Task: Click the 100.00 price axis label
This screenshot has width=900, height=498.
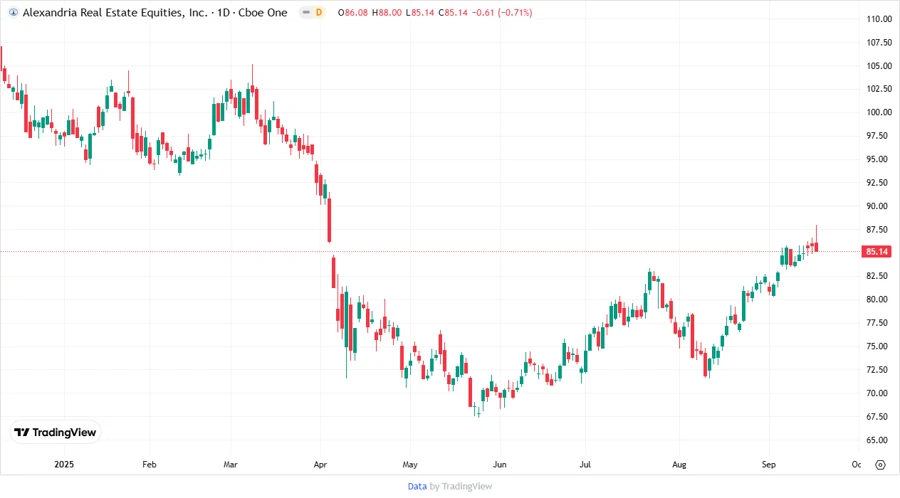Action: [x=879, y=112]
